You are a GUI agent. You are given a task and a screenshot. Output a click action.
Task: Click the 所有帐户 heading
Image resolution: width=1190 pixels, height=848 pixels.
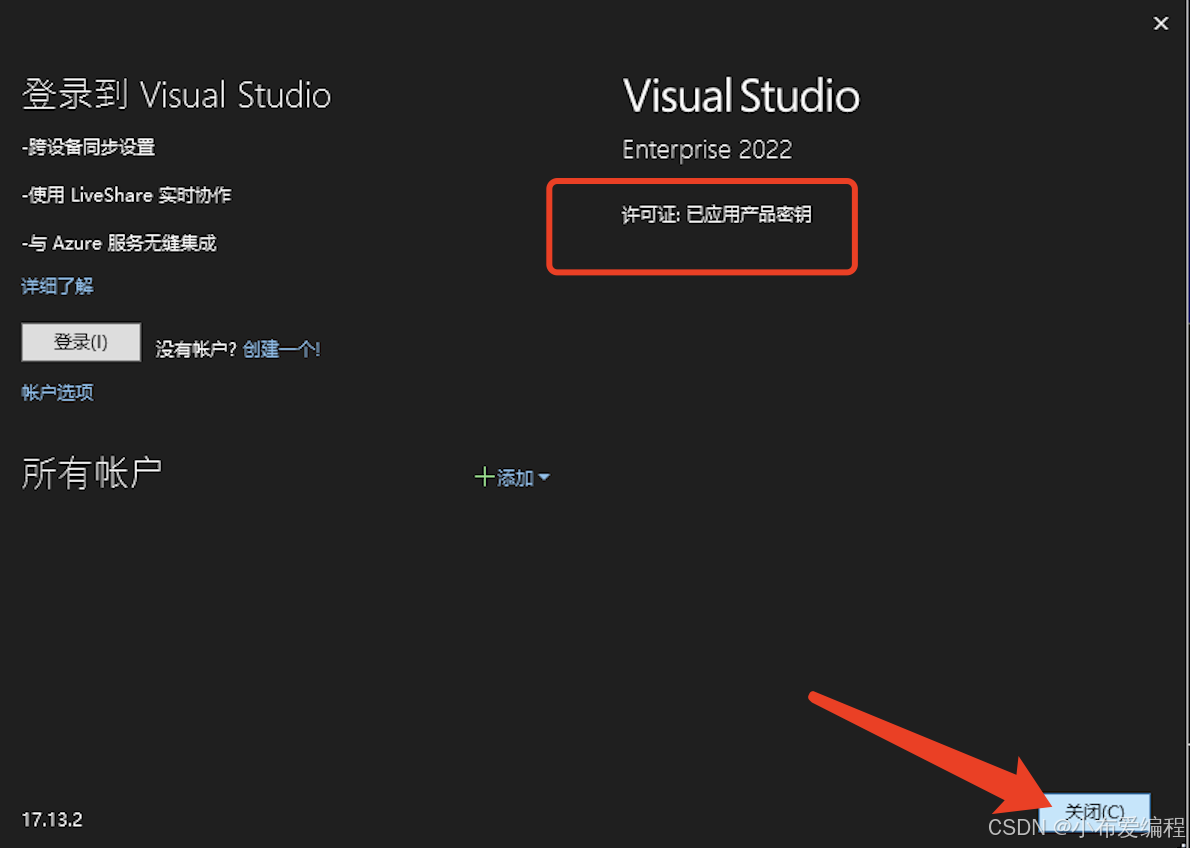(x=92, y=473)
